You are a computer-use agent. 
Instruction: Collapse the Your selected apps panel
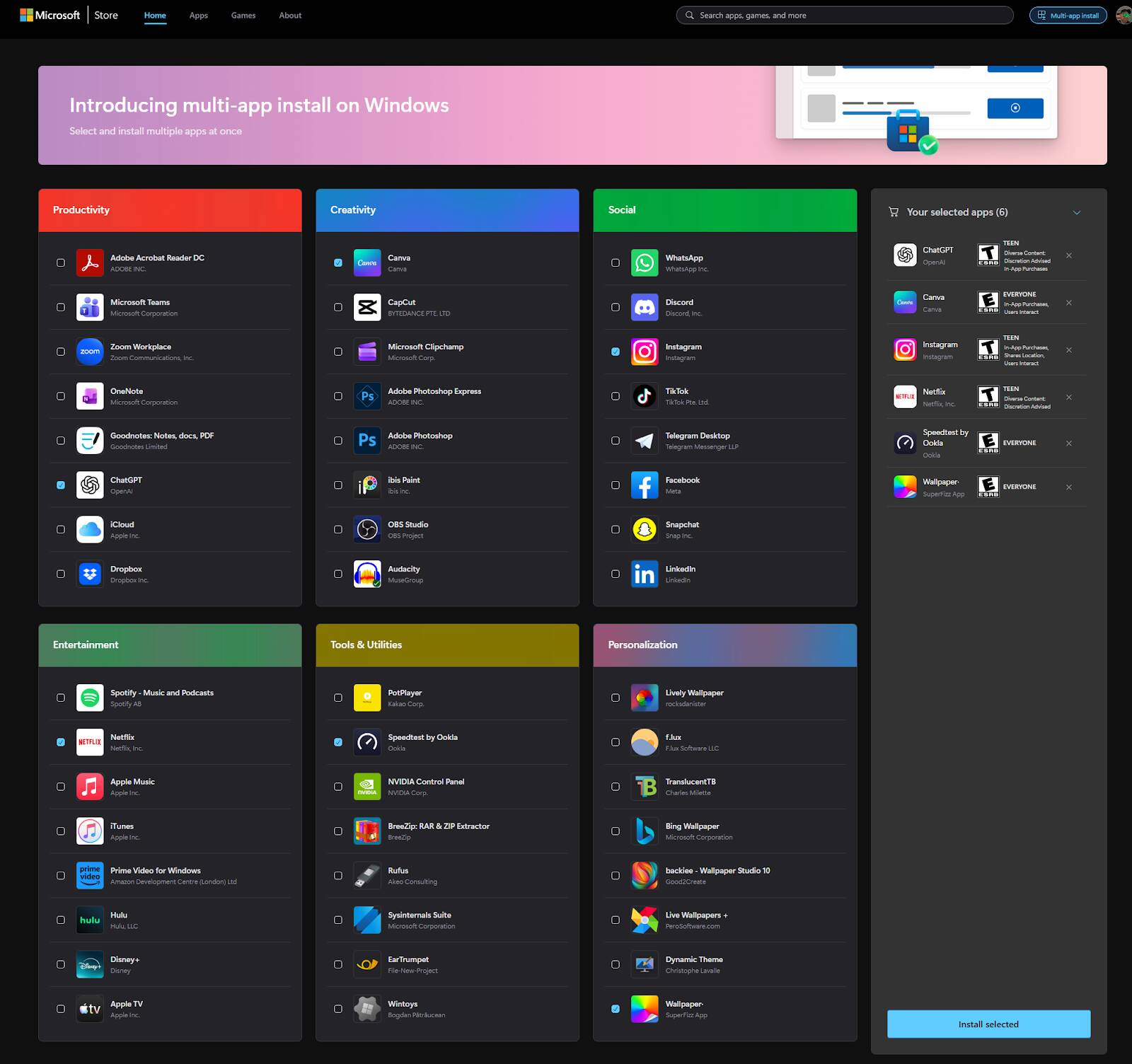point(1076,212)
